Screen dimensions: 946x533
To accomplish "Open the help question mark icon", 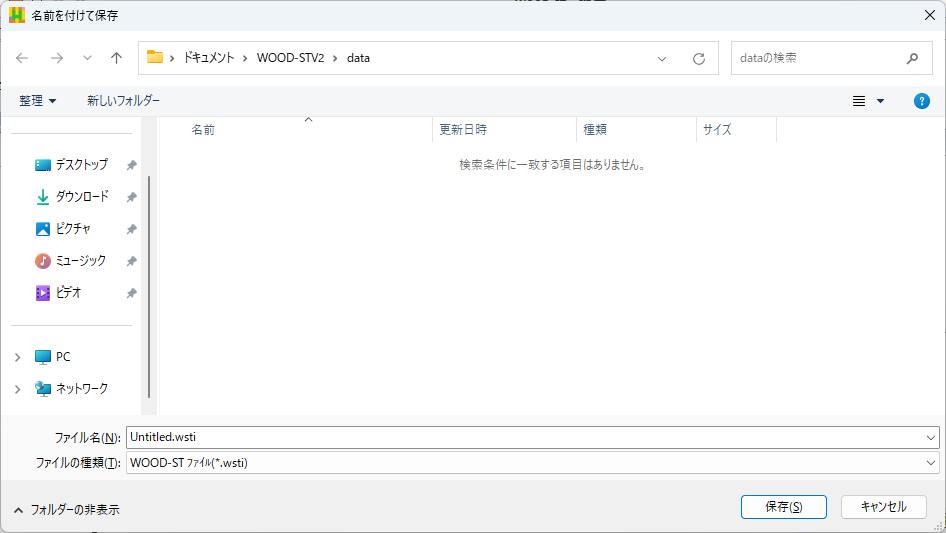I will click(x=922, y=101).
